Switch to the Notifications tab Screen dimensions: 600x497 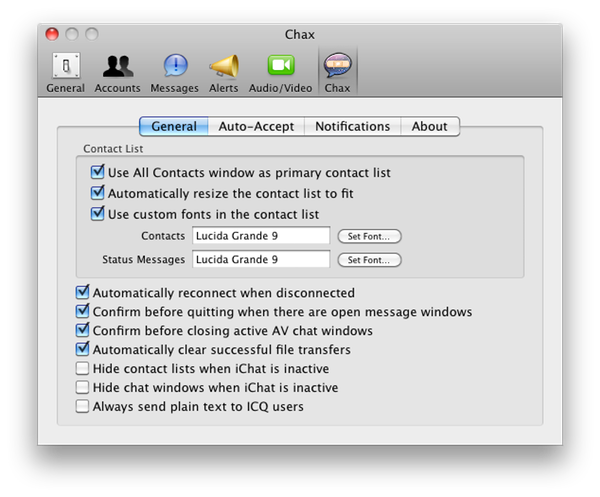tap(352, 126)
